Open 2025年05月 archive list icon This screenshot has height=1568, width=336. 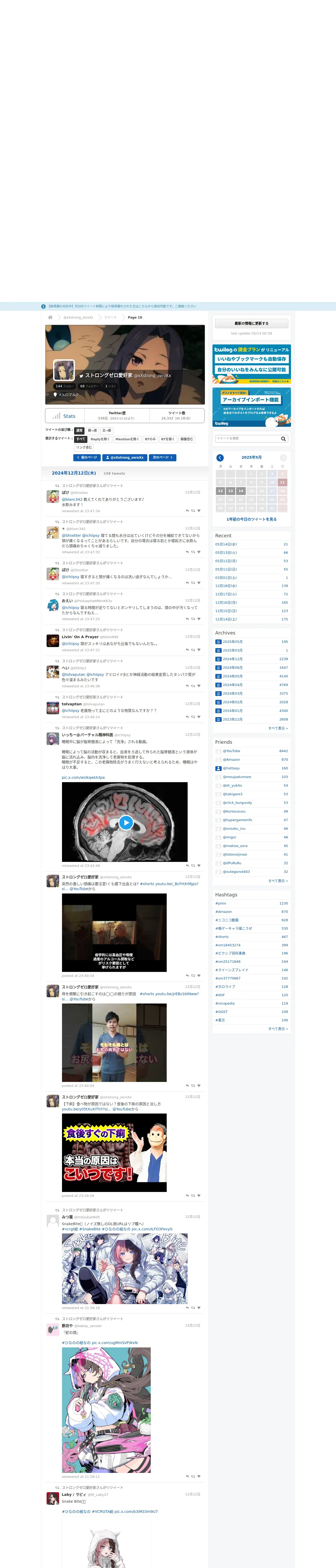pyautogui.click(x=218, y=642)
